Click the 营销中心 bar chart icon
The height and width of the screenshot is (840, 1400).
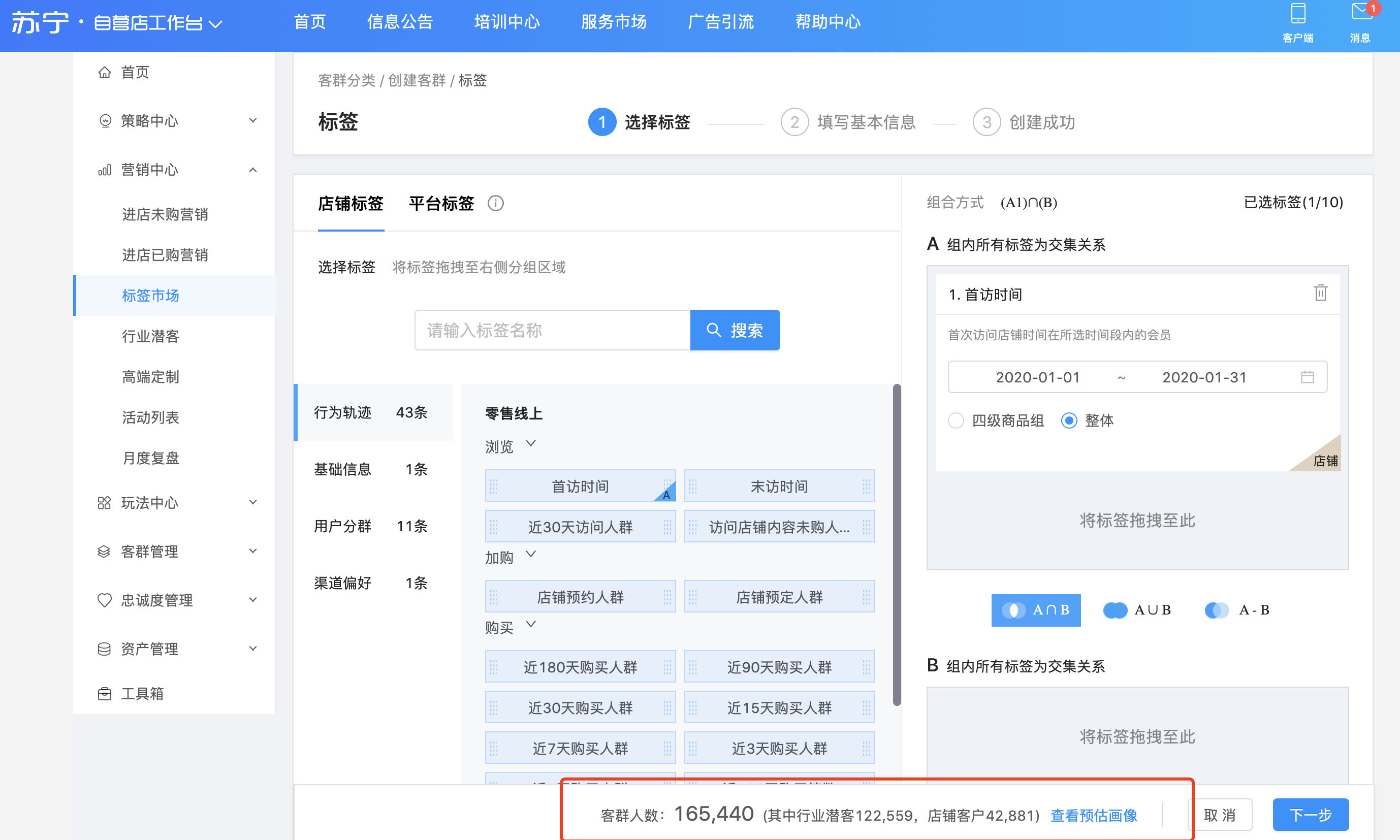point(105,170)
